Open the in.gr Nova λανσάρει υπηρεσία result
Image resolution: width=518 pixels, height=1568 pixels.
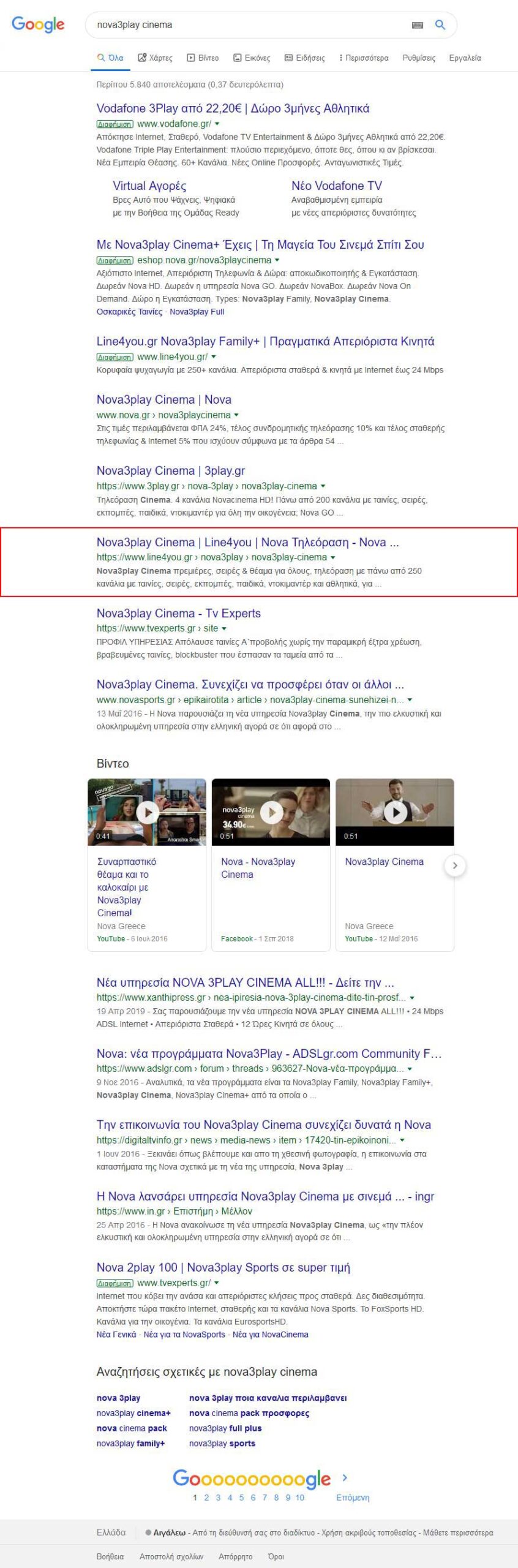point(265,1196)
